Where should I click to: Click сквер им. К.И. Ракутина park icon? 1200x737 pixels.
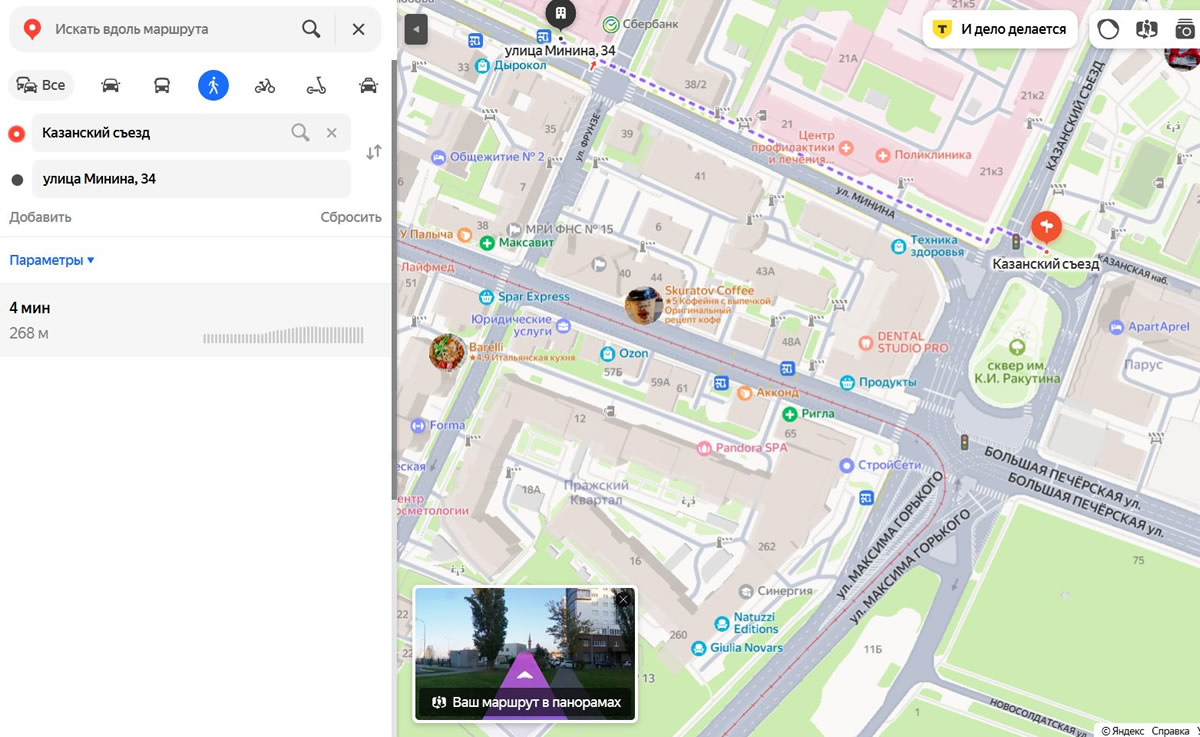1017,348
